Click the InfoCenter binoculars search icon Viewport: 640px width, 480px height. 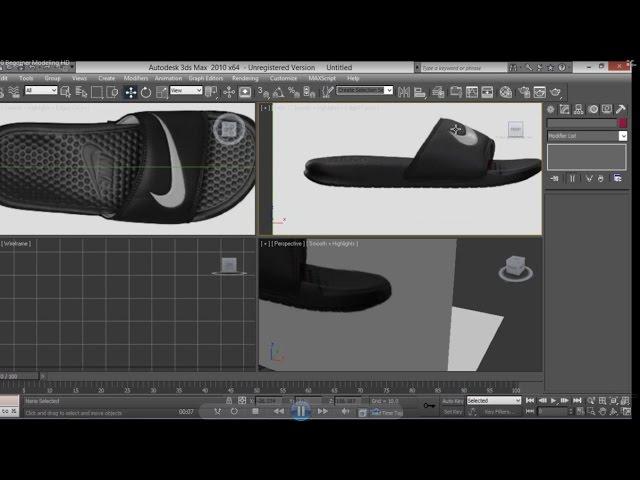point(513,67)
